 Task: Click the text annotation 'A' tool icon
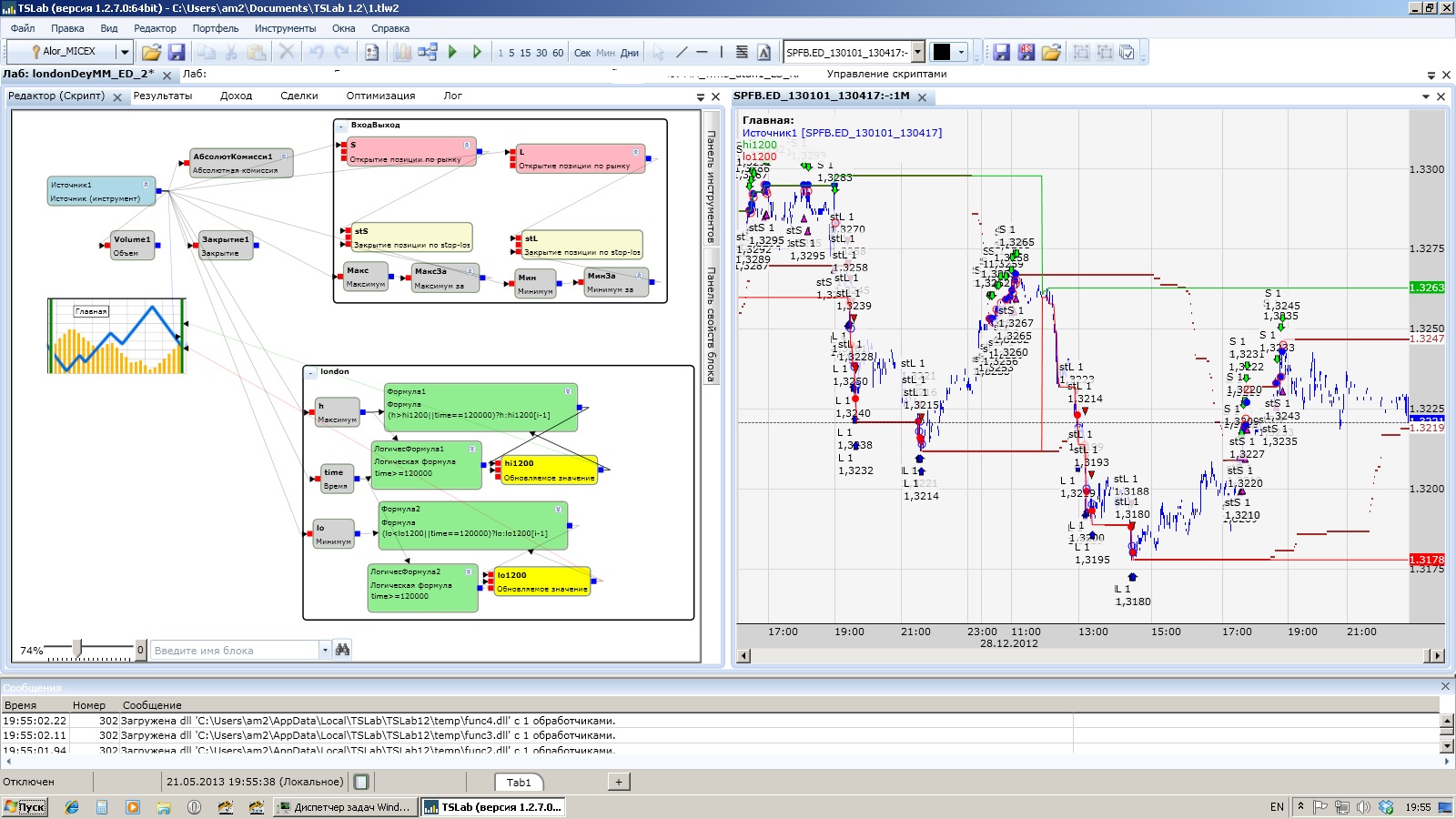(x=764, y=53)
